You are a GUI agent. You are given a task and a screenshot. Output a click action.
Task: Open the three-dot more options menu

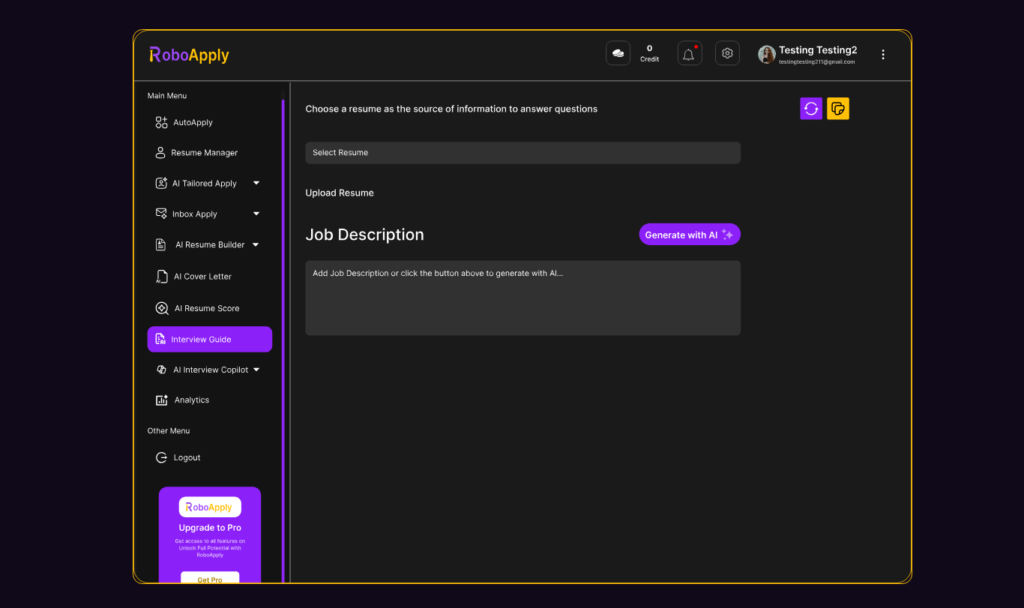point(883,55)
